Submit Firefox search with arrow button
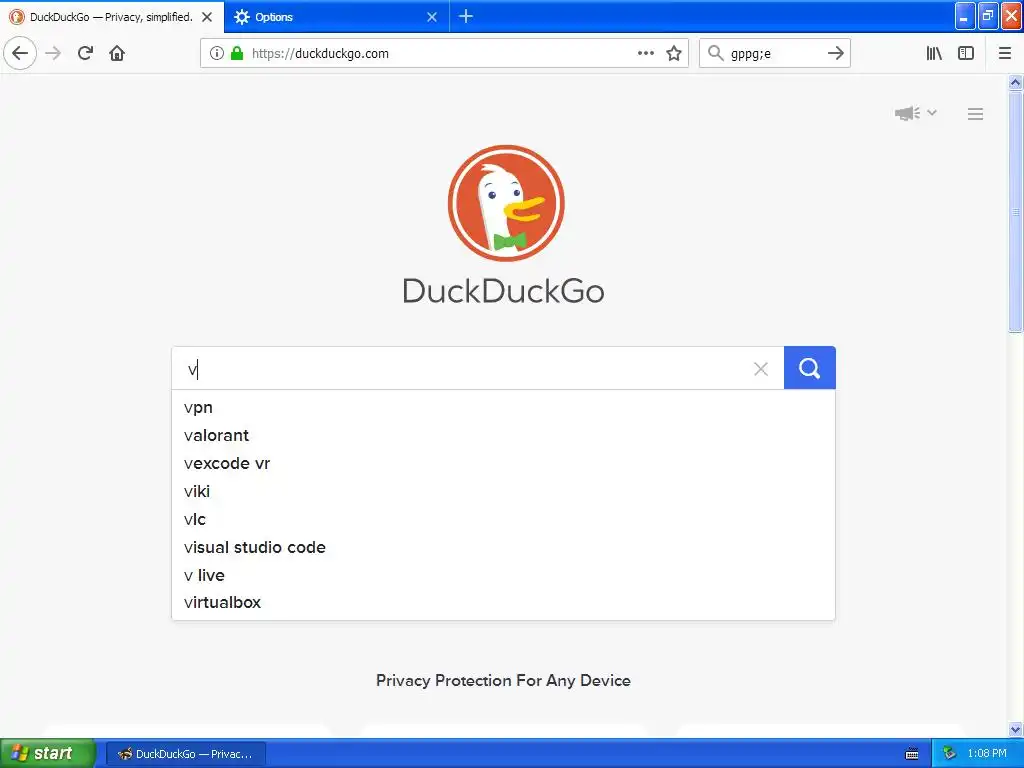The width and height of the screenshot is (1024, 768). point(835,53)
